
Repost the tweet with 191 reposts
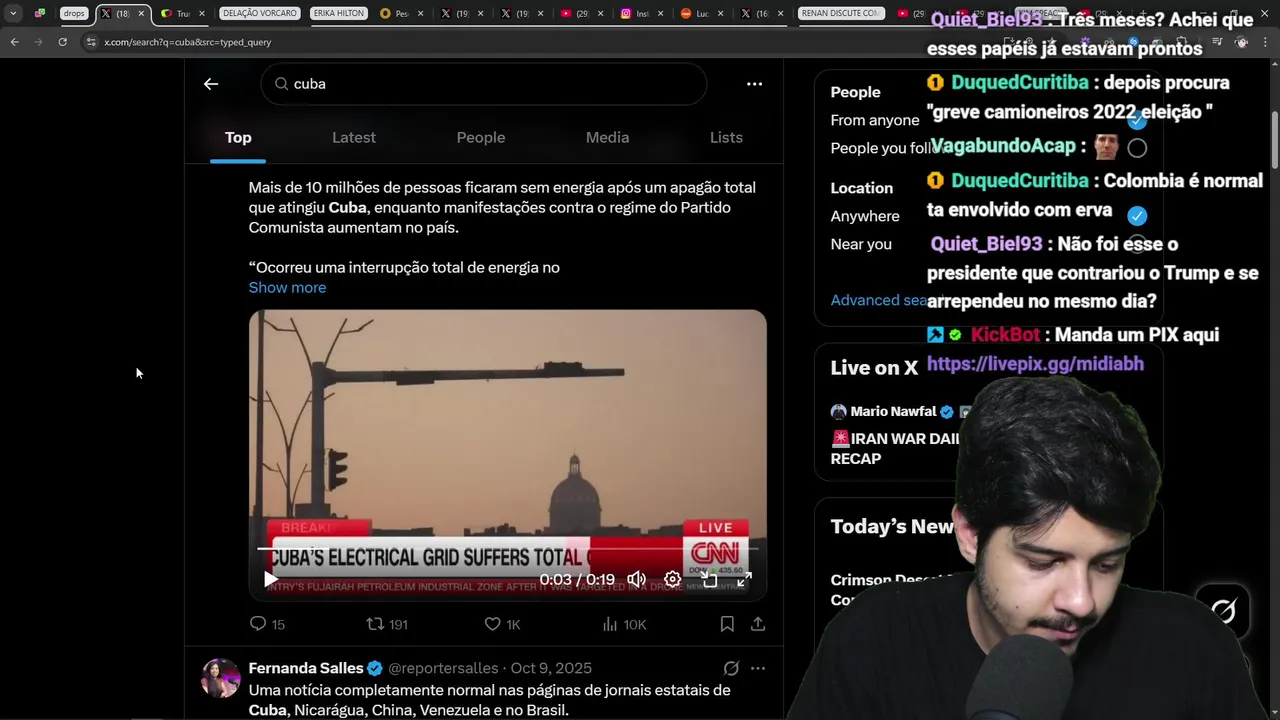point(387,624)
